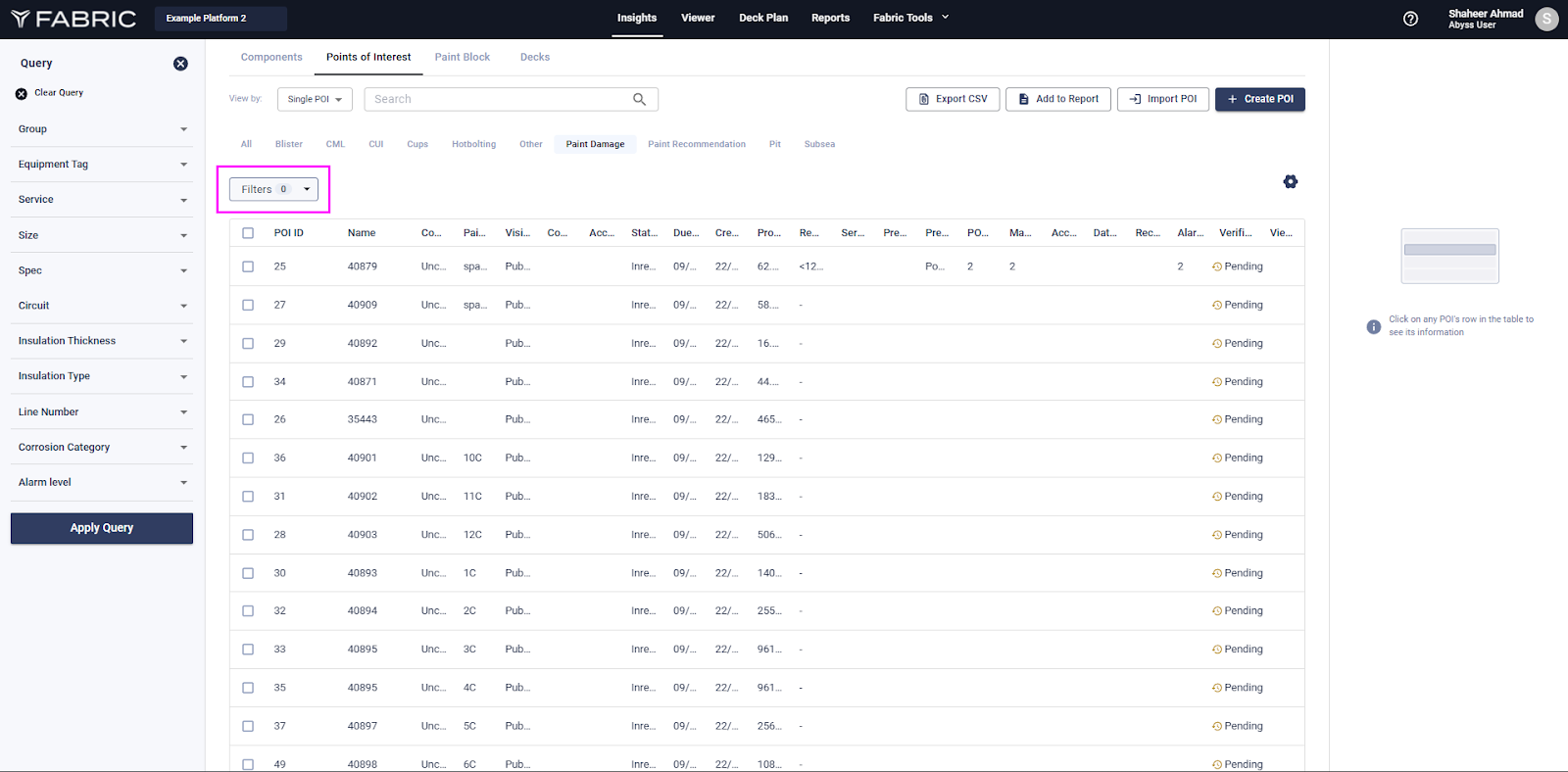The image size is (1568, 772).
Task: Close the Query panel with X icon
Action: [180, 64]
